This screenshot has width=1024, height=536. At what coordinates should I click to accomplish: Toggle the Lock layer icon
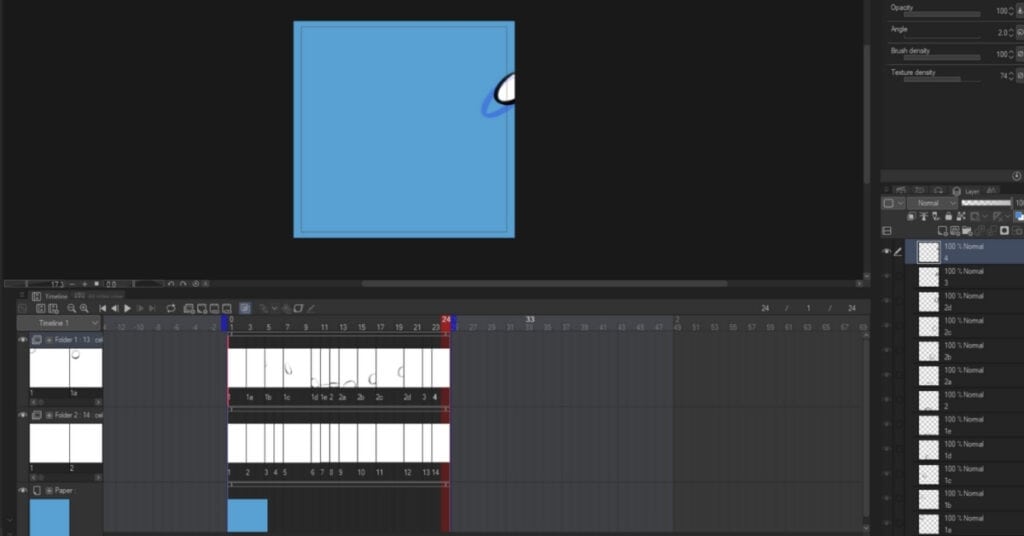coord(948,216)
